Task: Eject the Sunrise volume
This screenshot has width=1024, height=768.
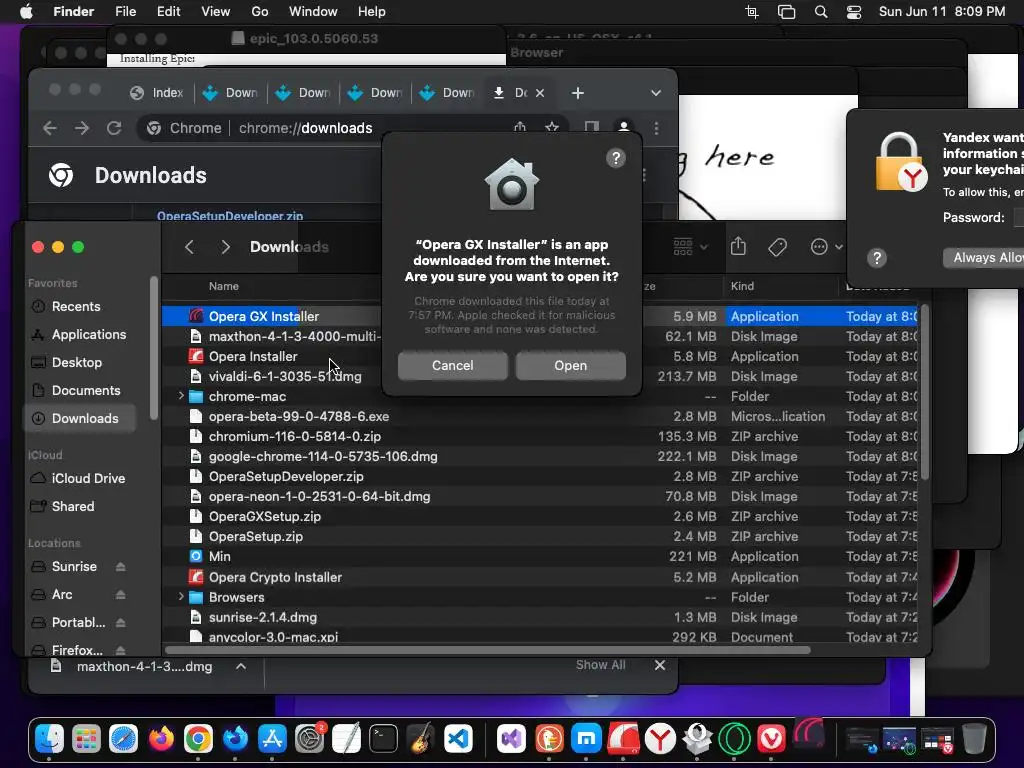Action: pos(120,567)
